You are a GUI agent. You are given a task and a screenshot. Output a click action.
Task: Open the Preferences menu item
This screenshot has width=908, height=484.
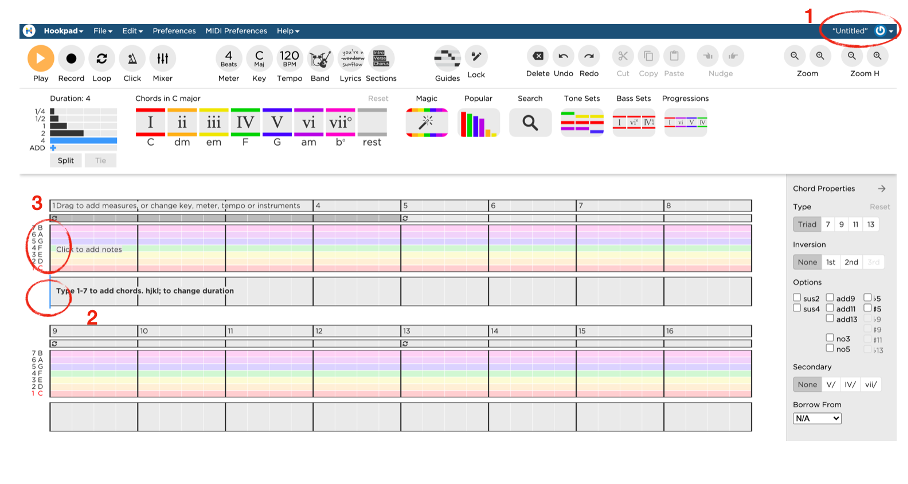(x=174, y=31)
